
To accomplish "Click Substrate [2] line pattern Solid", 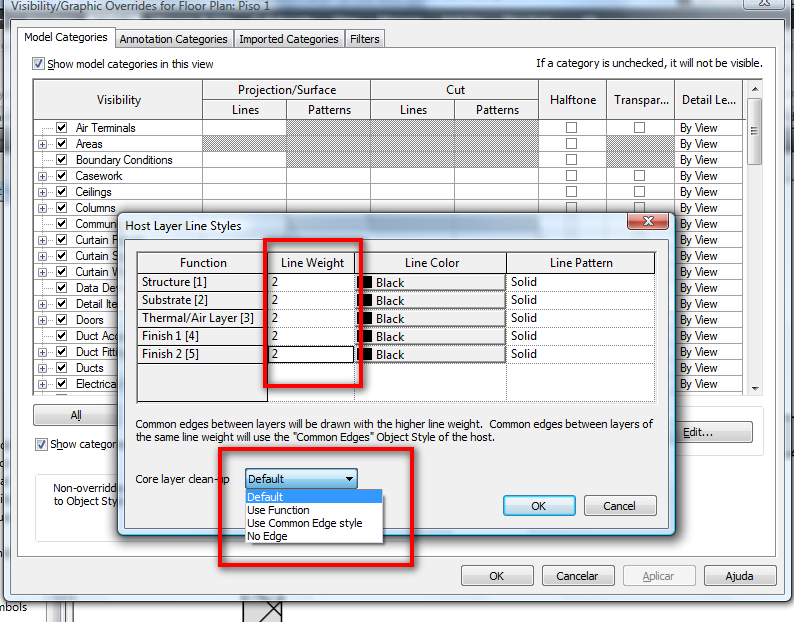I will pyautogui.click(x=580, y=300).
